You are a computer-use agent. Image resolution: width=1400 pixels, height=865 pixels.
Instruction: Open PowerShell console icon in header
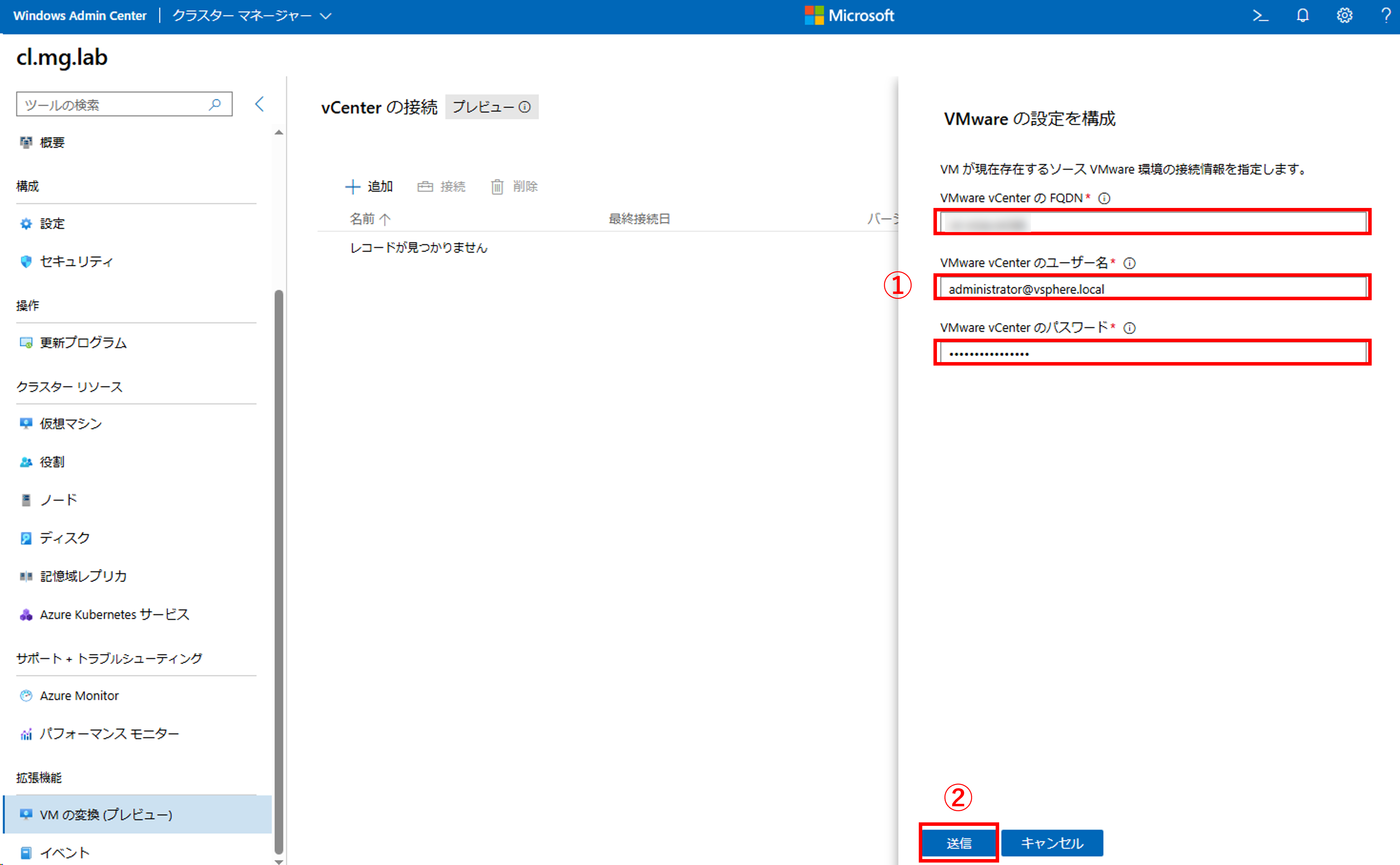click(x=1261, y=15)
